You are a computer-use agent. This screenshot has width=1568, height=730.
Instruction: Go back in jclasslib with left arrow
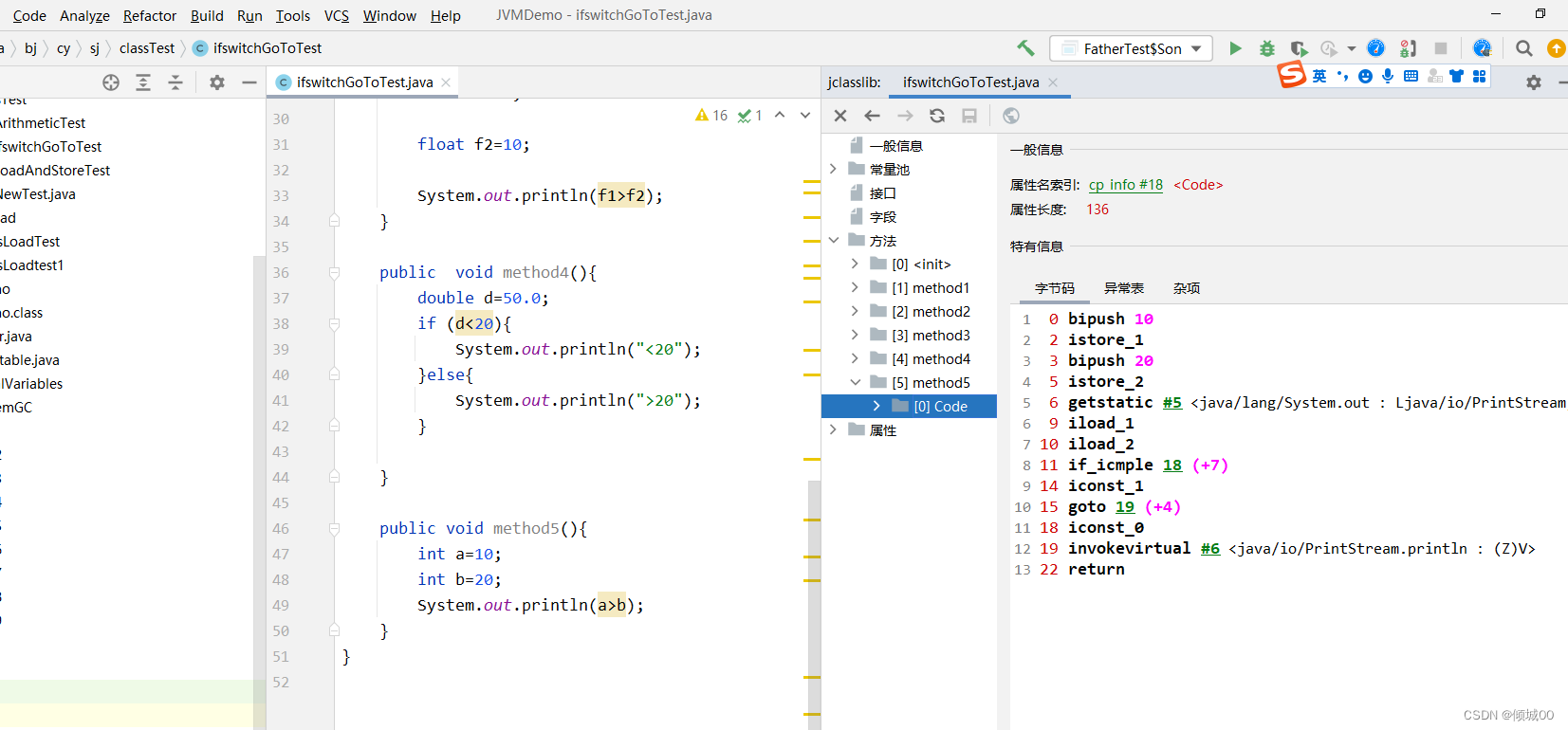[873, 116]
